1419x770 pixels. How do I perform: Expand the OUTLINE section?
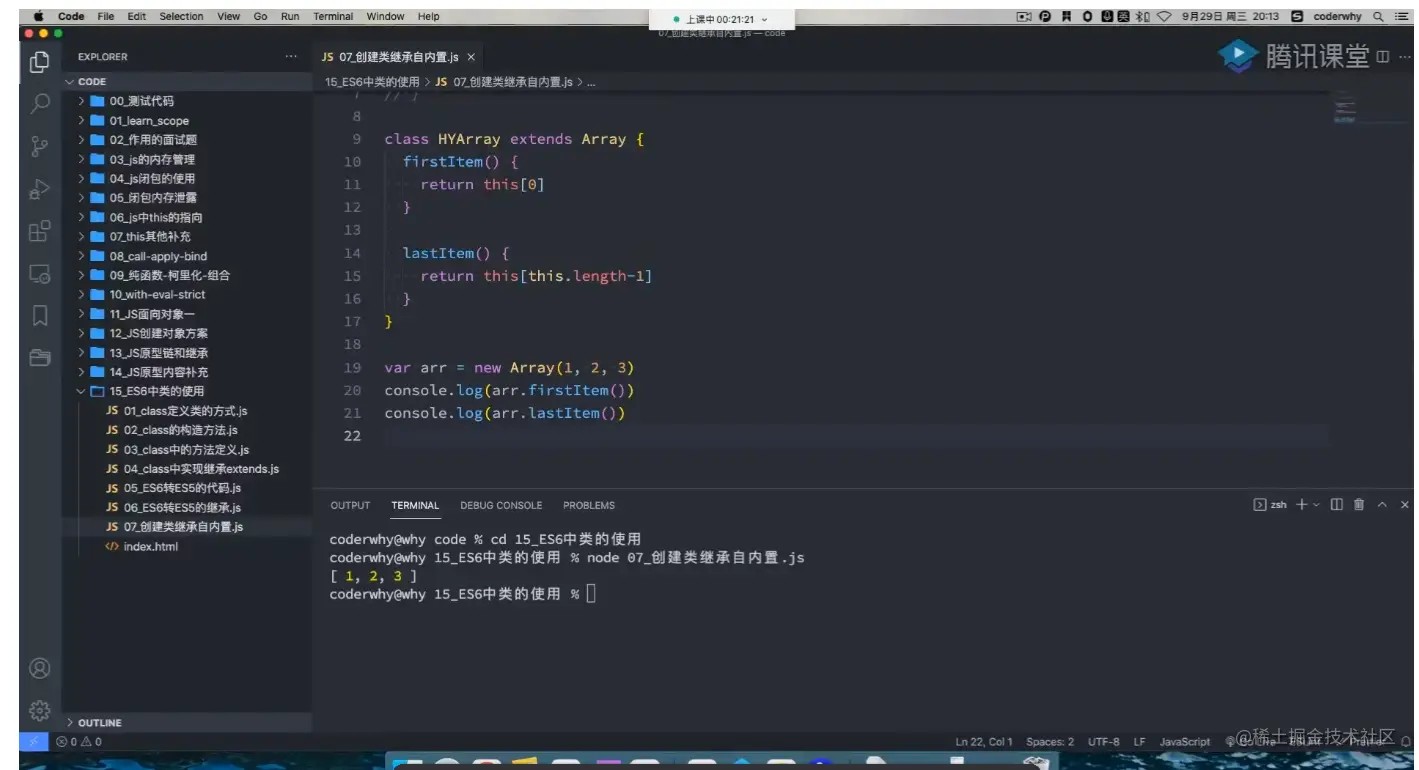[x=186, y=722]
